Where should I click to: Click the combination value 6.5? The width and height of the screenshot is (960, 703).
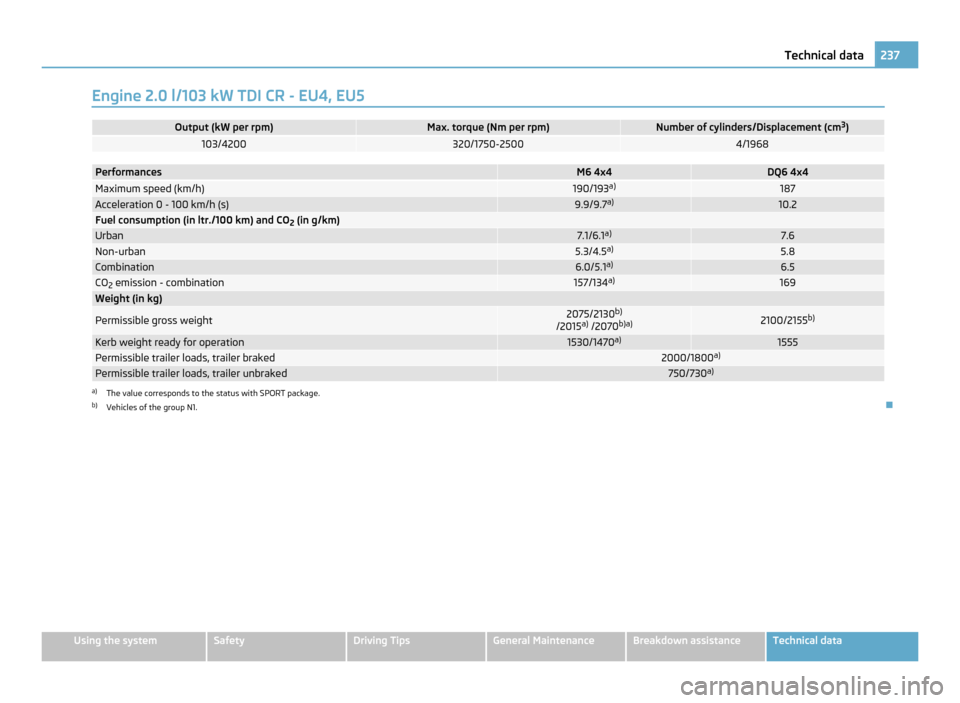pos(787,267)
